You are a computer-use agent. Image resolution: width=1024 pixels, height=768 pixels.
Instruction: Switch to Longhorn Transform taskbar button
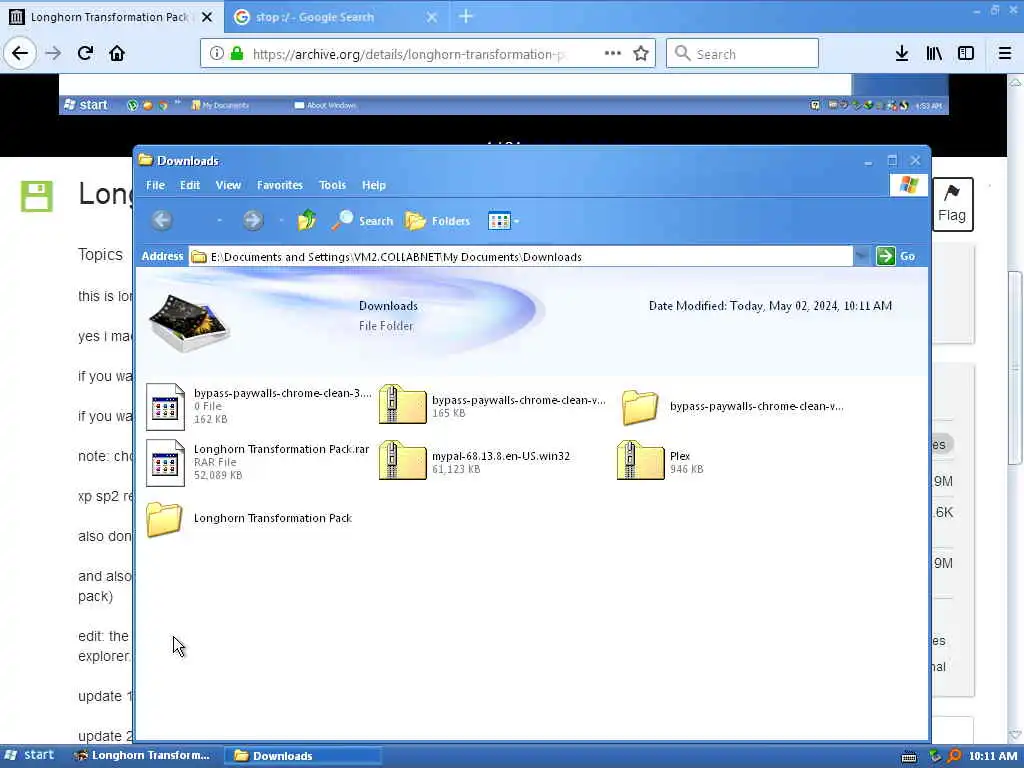[x=142, y=756]
